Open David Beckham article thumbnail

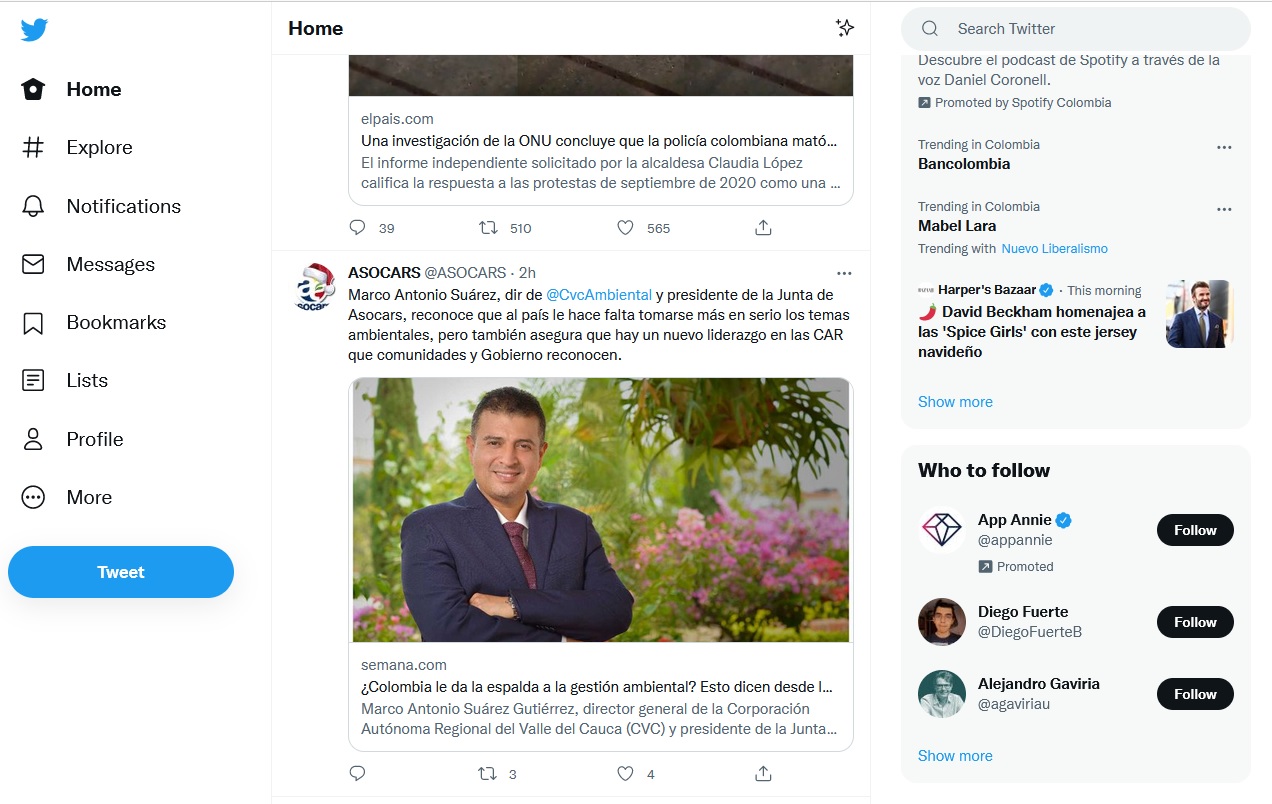click(1200, 314)
